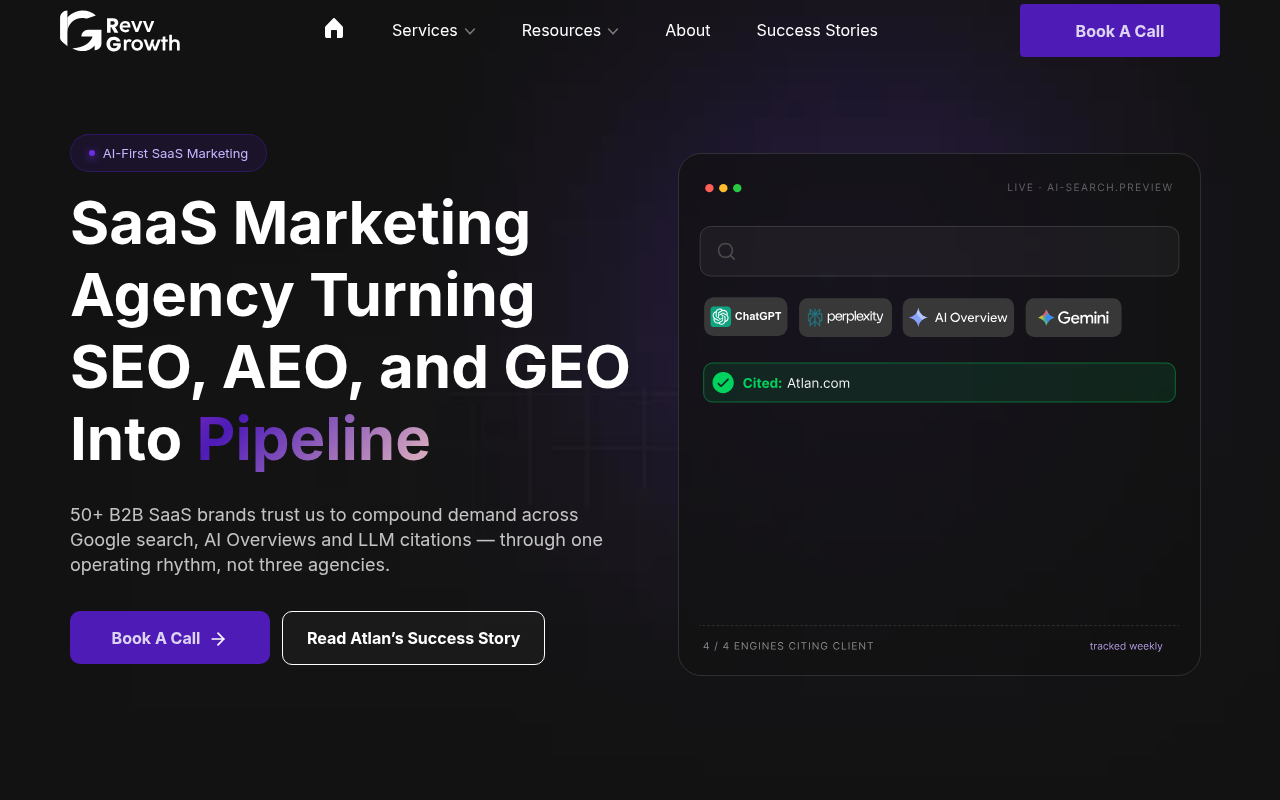Expand the Services dropdown menu

(434, 30)
